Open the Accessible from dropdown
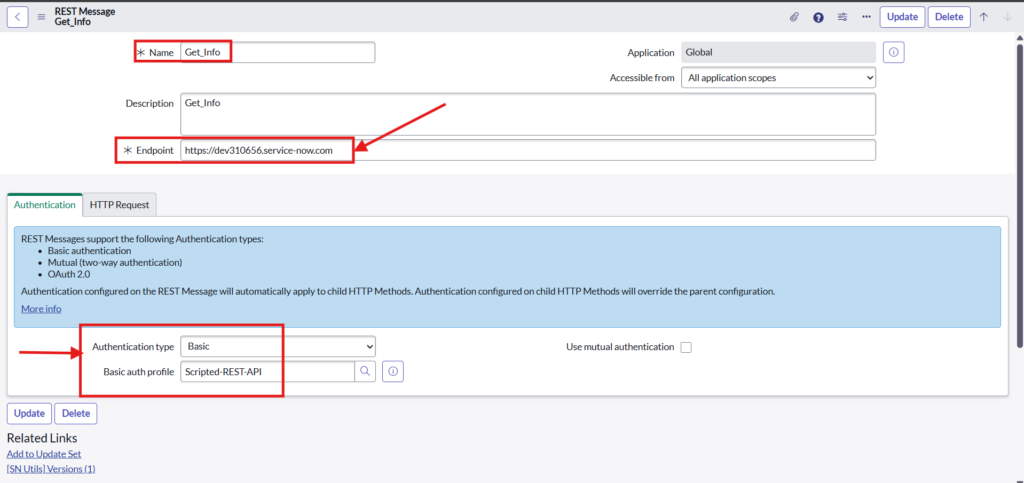The height and width of the screenshot is (483, 1024). [x=778, y=77]
